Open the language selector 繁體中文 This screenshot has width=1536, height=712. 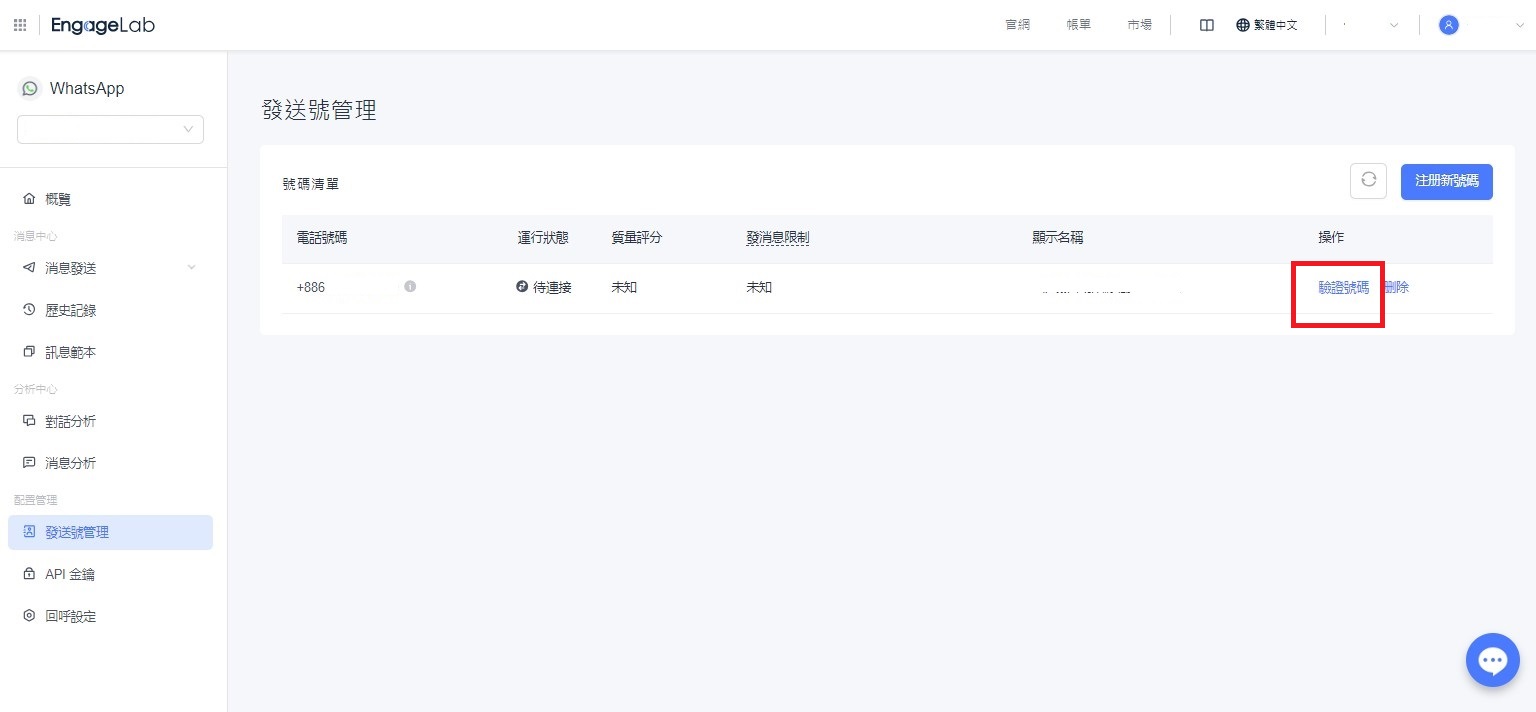point(1267,25)
